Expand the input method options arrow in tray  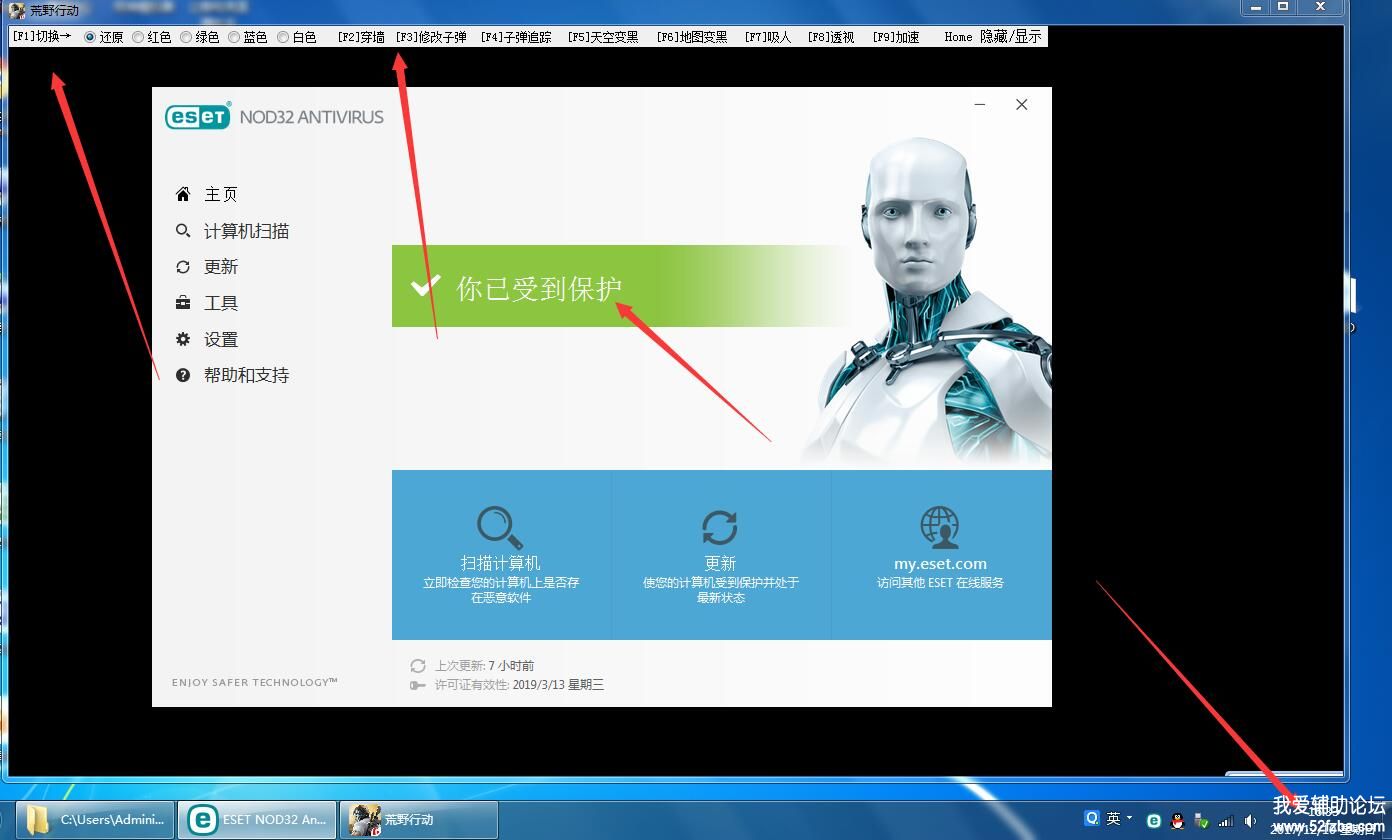[x=1130, y=818]
